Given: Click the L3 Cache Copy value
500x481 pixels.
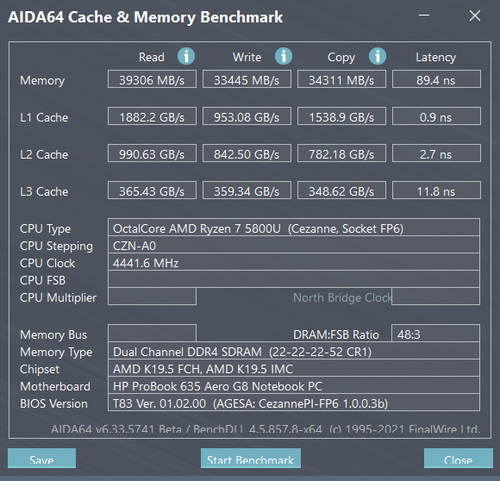Looking at the screenshot, I should click(x=341, y=190).
